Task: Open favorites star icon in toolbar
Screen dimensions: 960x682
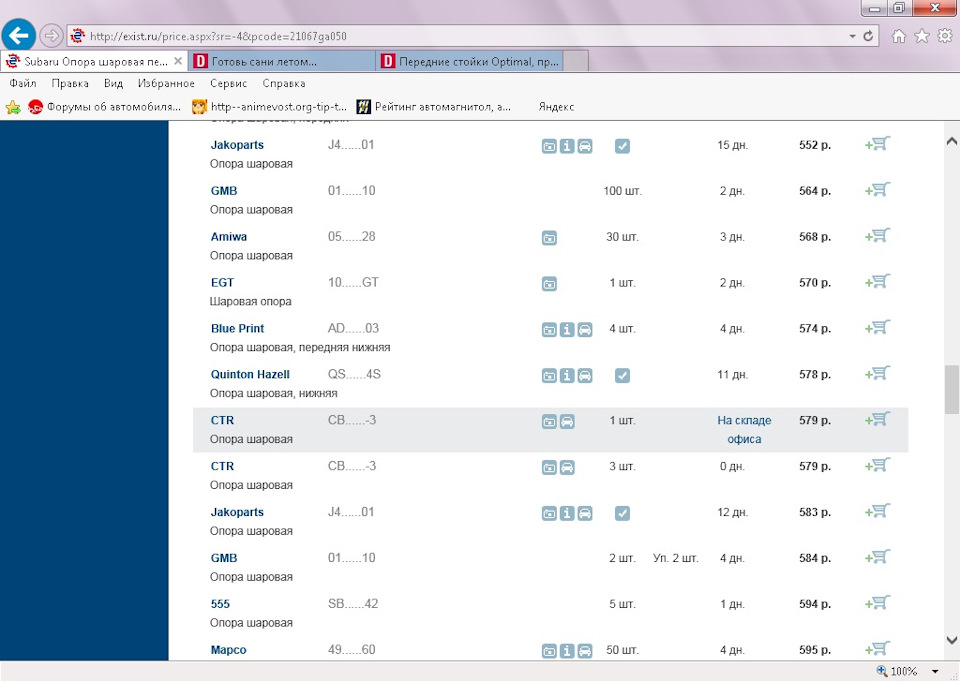Action: coord(921,36)
